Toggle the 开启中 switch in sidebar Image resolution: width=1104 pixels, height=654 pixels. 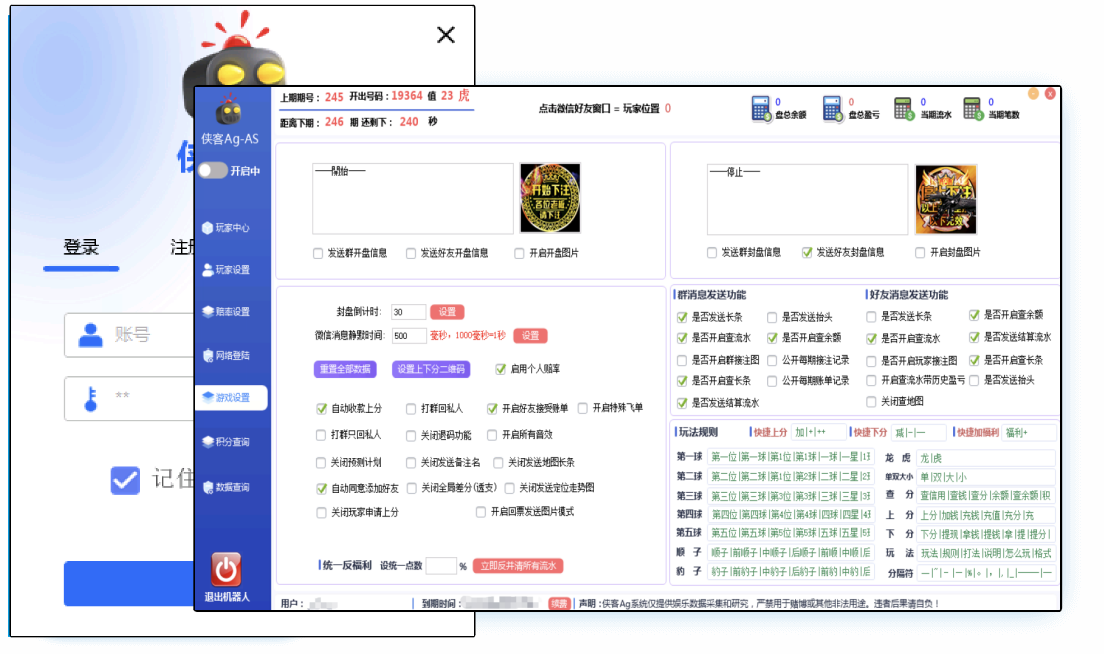click(212, 171)
